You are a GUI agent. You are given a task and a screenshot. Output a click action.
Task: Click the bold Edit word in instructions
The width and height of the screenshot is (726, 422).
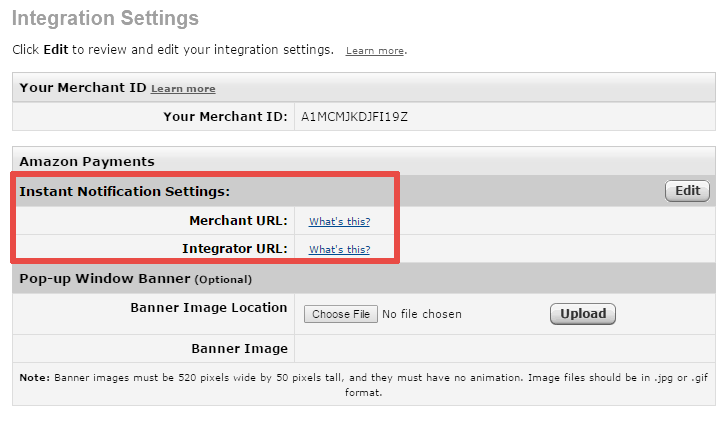pyautogui.click(x=56, y=50)
